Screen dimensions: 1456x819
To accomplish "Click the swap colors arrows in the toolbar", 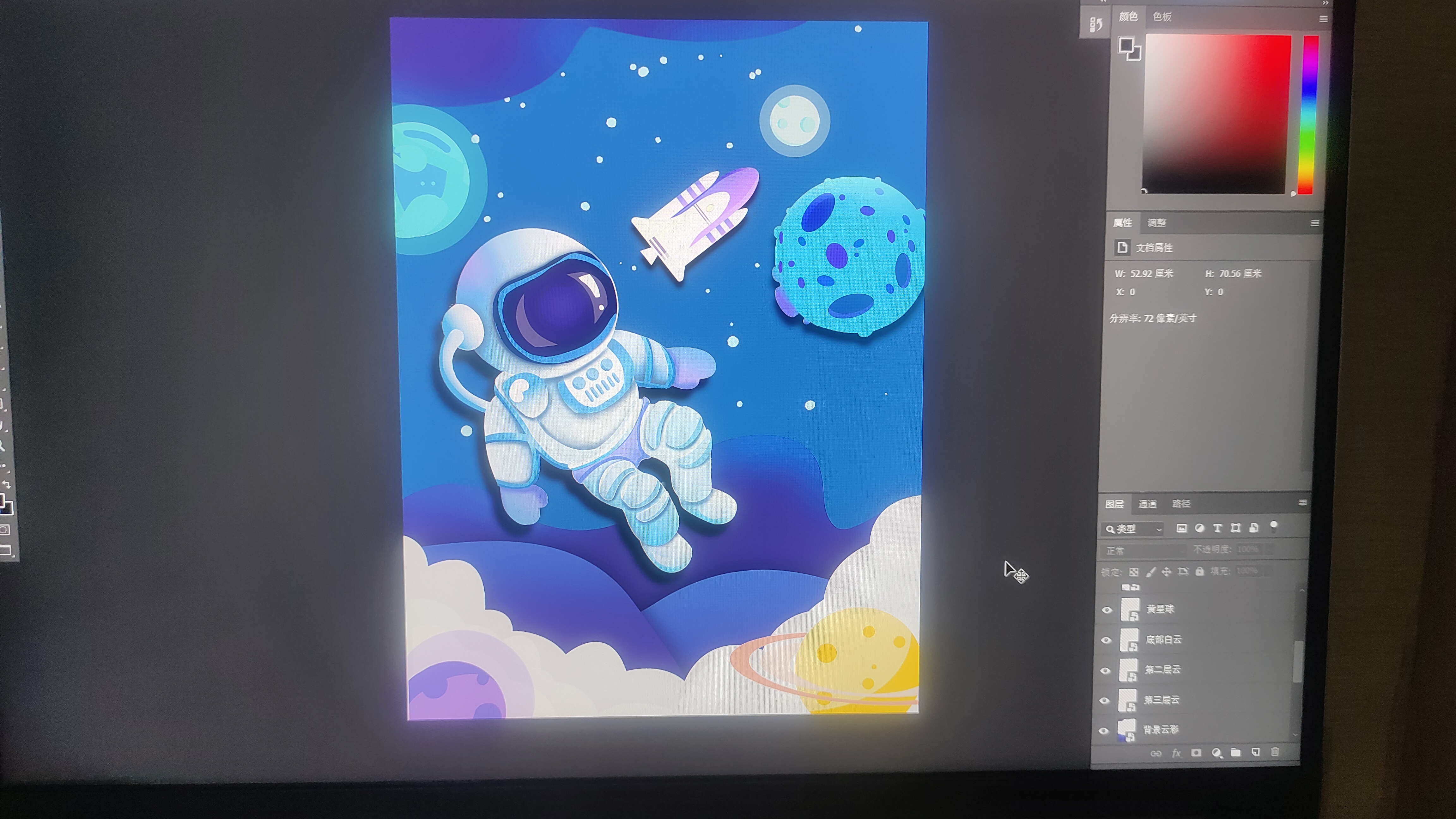I will pos(7,484).
